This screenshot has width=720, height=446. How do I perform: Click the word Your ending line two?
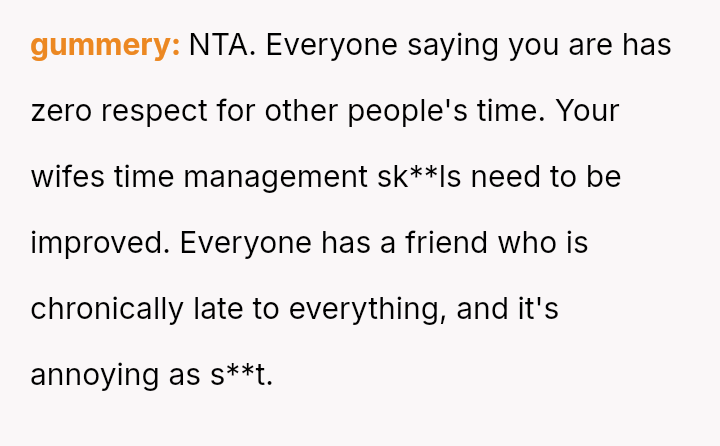(x=587, y=111)
